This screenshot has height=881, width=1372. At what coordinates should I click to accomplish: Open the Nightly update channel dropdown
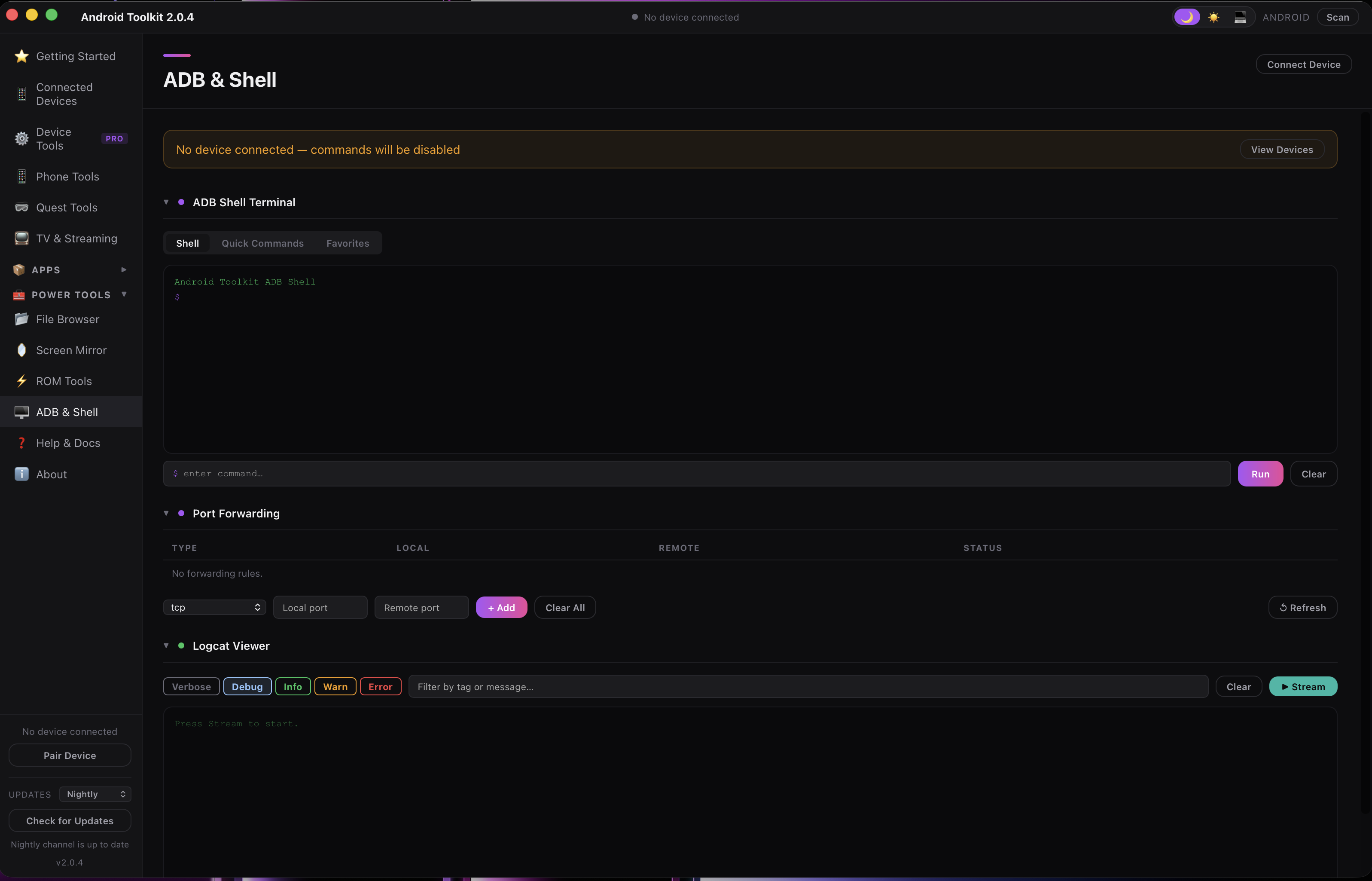[95, 794]
